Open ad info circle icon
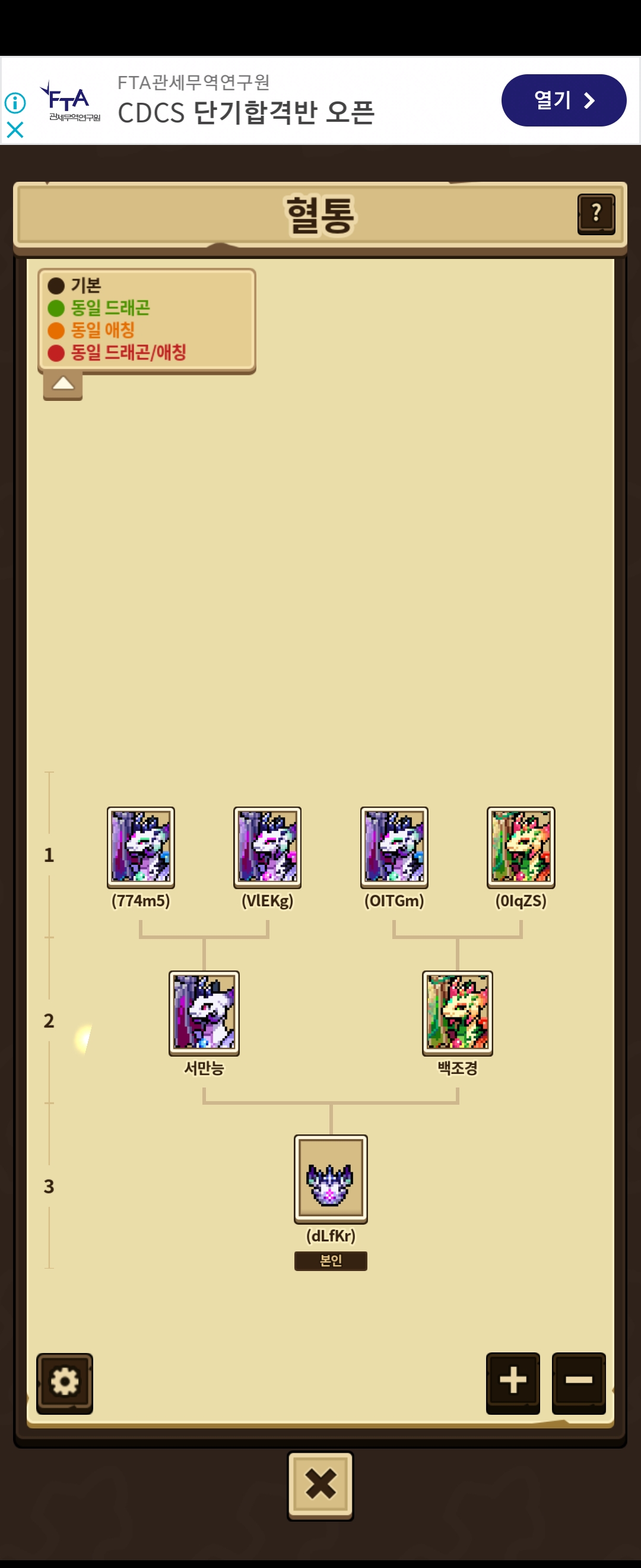This screenshot has width=641, height=1568. coord(15,103)
